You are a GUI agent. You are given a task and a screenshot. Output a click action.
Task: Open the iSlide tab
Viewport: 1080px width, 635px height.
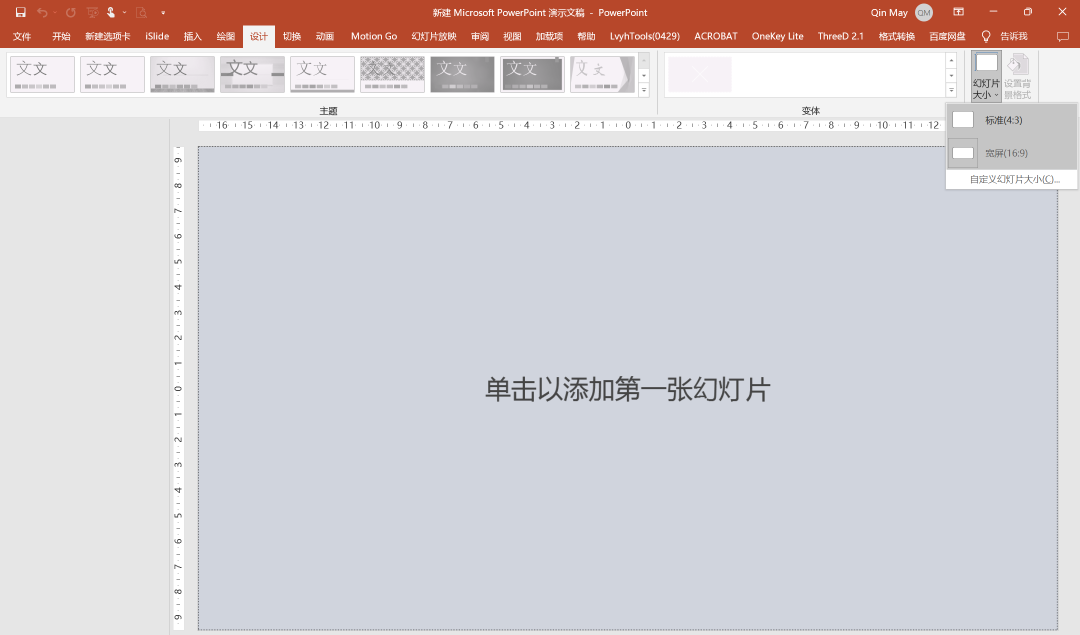tap(157, 37)
